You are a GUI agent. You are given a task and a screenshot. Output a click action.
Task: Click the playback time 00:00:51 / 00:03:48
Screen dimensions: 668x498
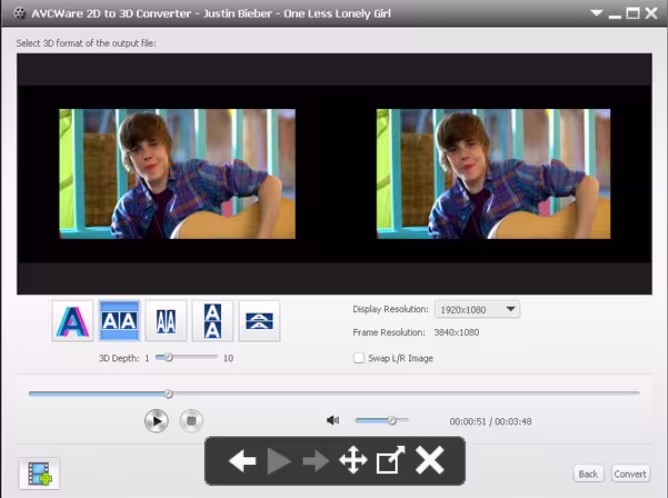point(490,421)
